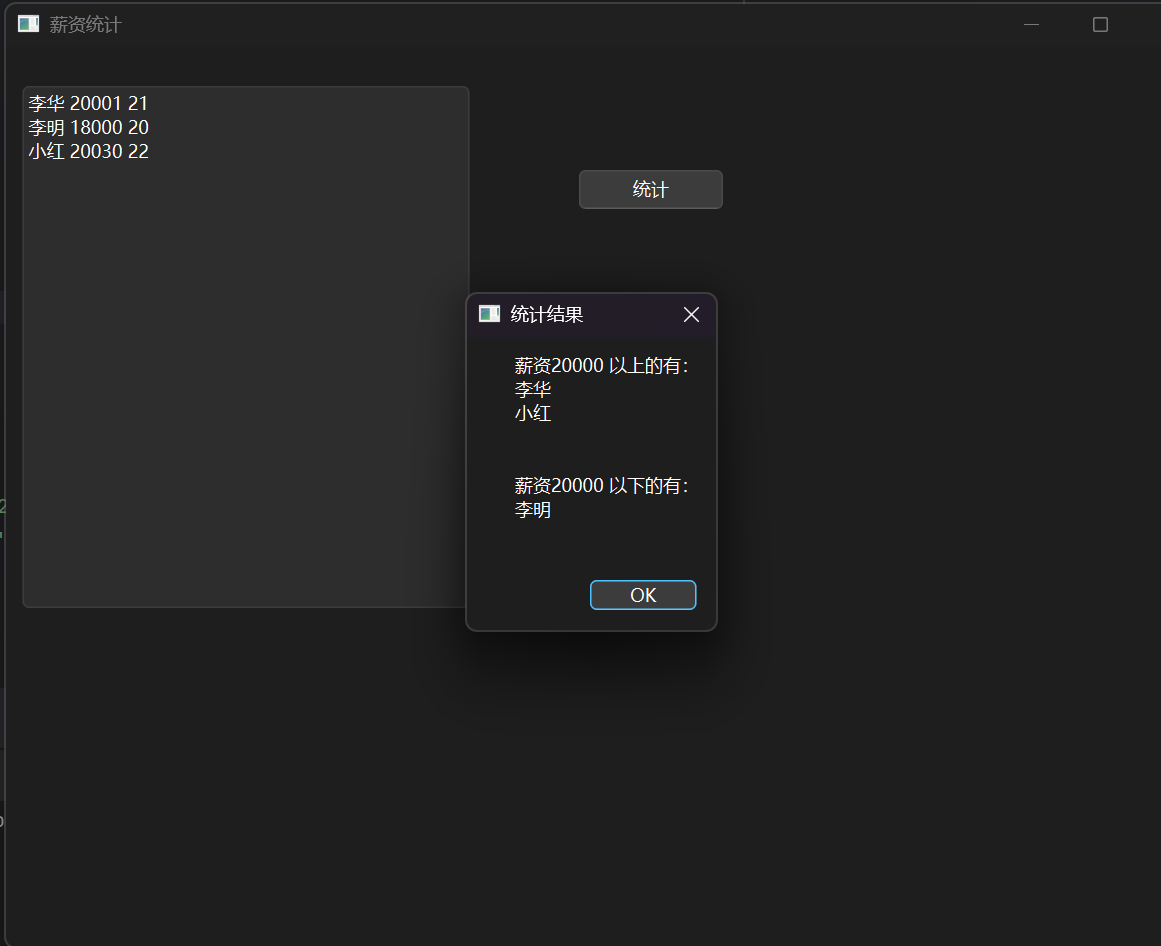Place cursor on name 李华 in text box

tap(46, 103)
